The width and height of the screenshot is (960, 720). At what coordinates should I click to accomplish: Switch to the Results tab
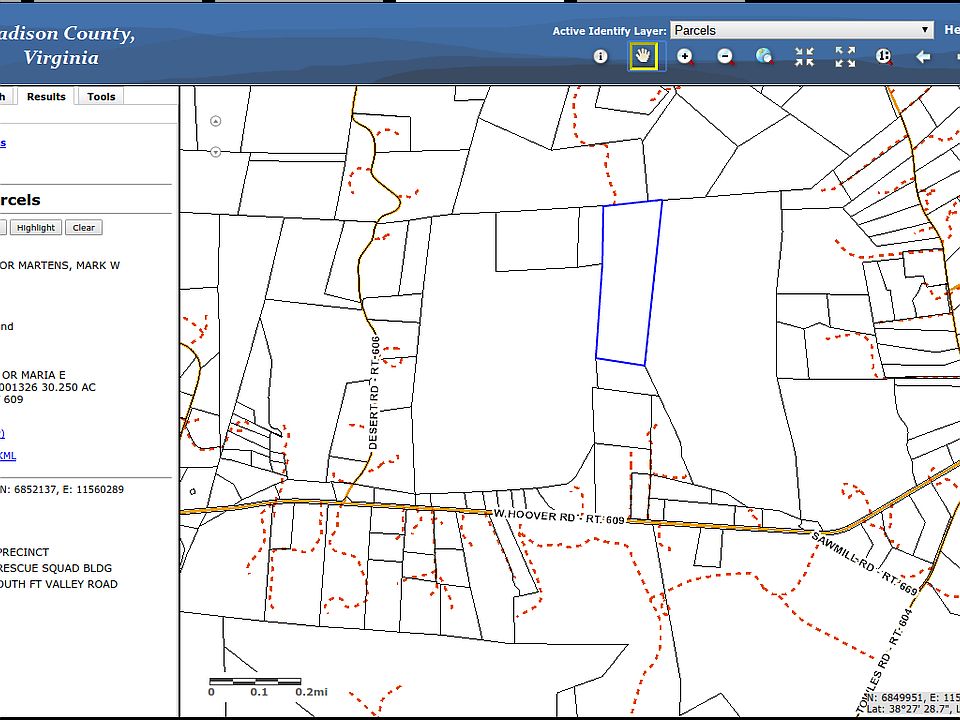(x=46, y=96)
